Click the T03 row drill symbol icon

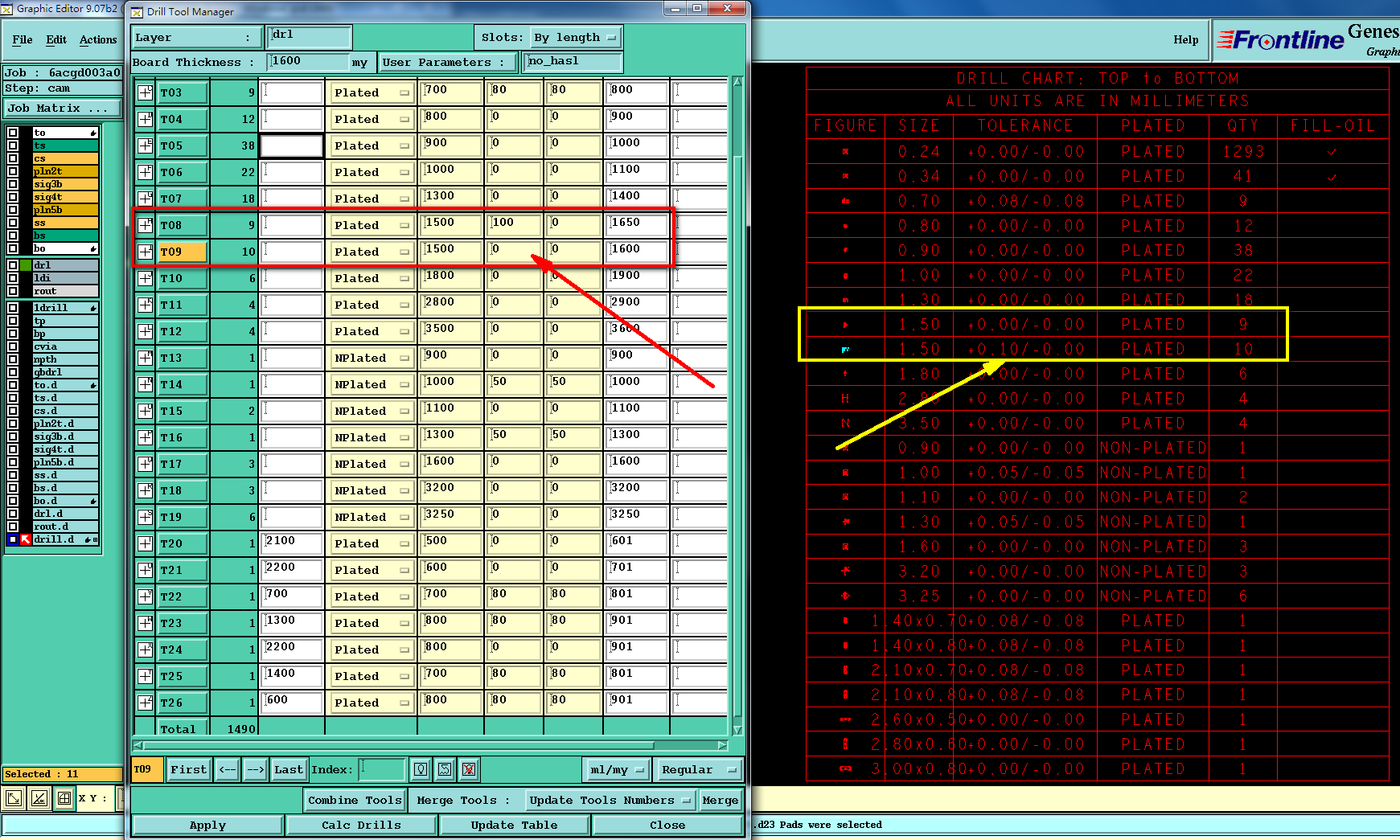146,92
